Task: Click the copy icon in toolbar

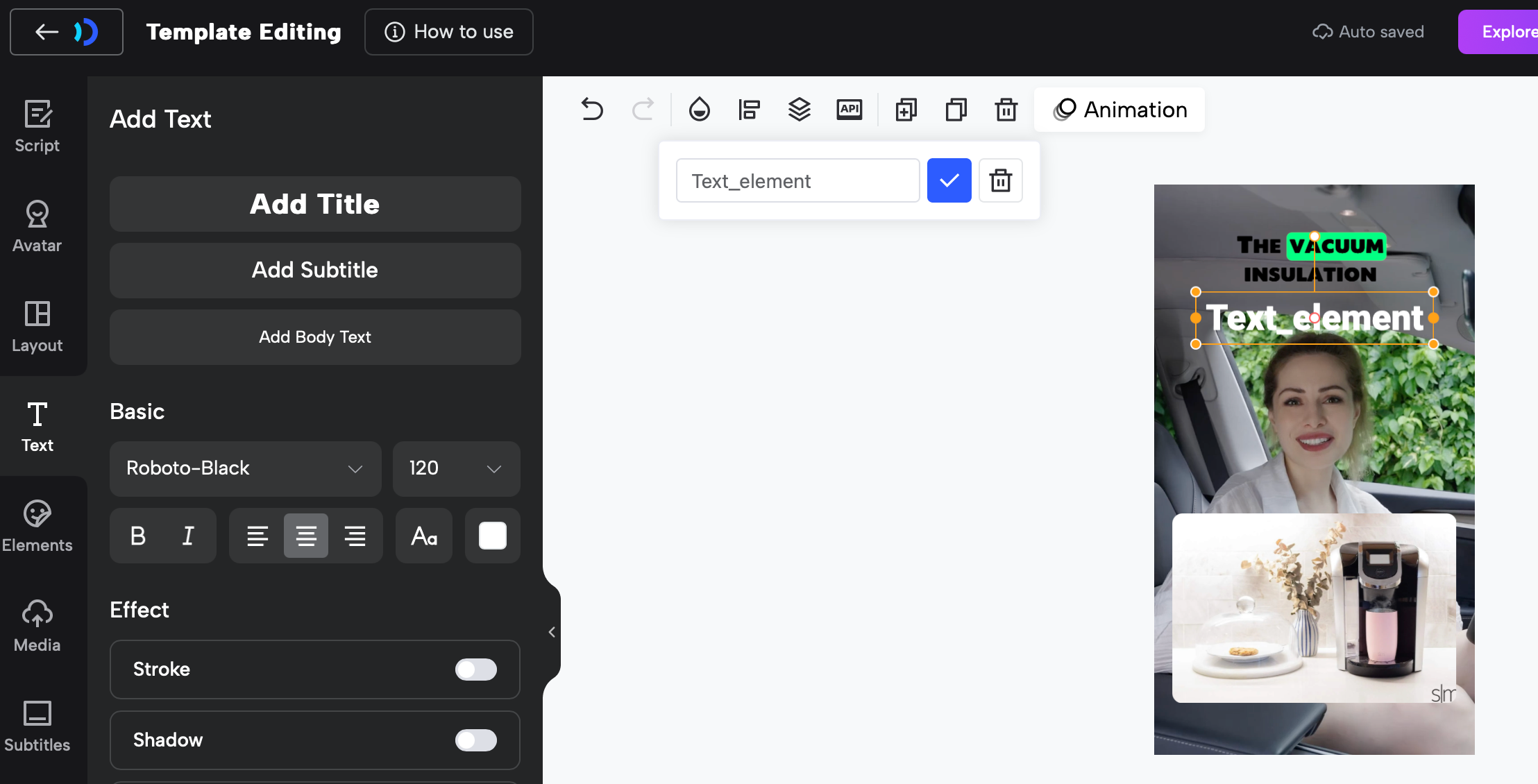Action: [x=956, y=110]
